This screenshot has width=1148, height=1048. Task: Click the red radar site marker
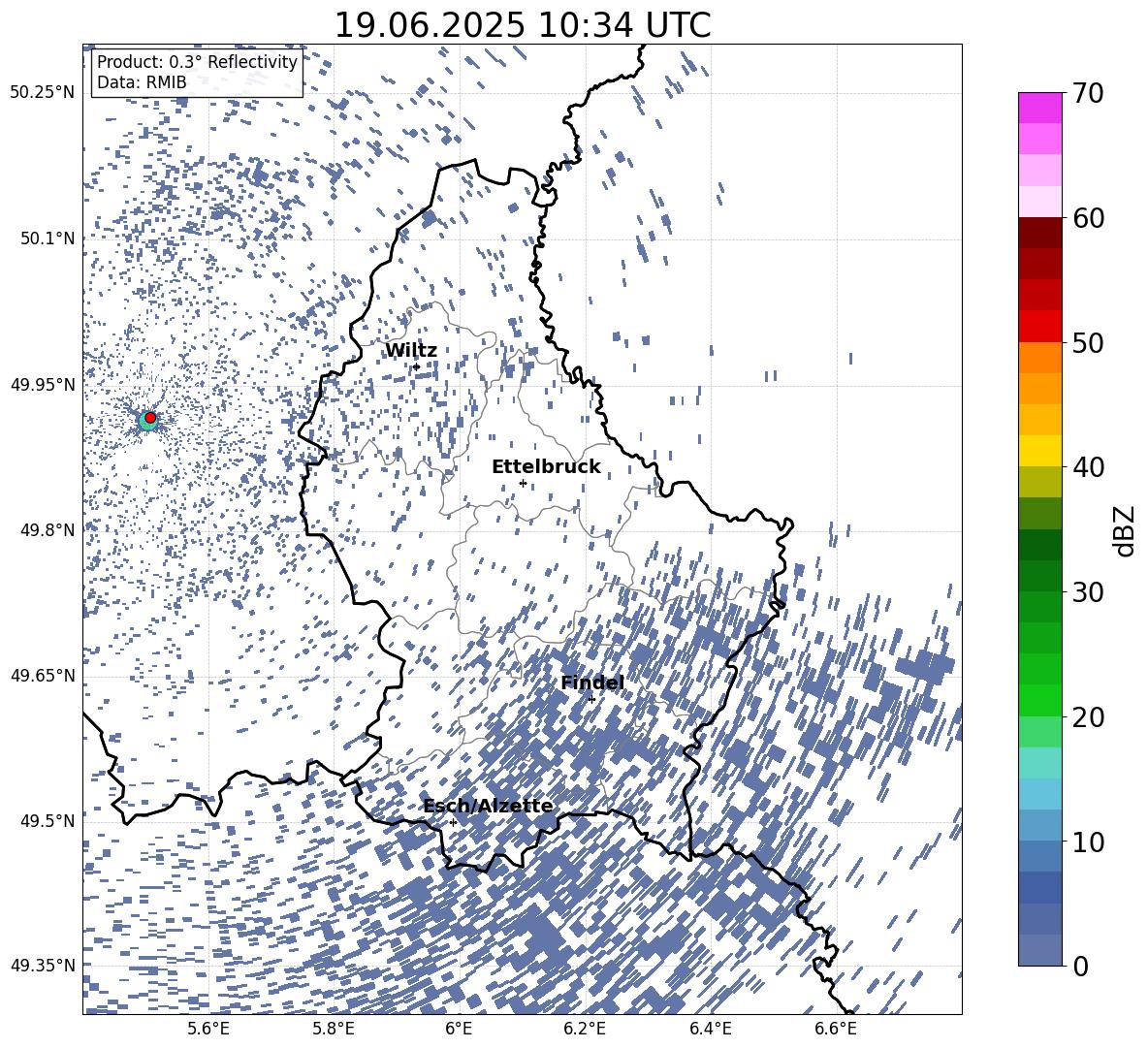(150, 417)
